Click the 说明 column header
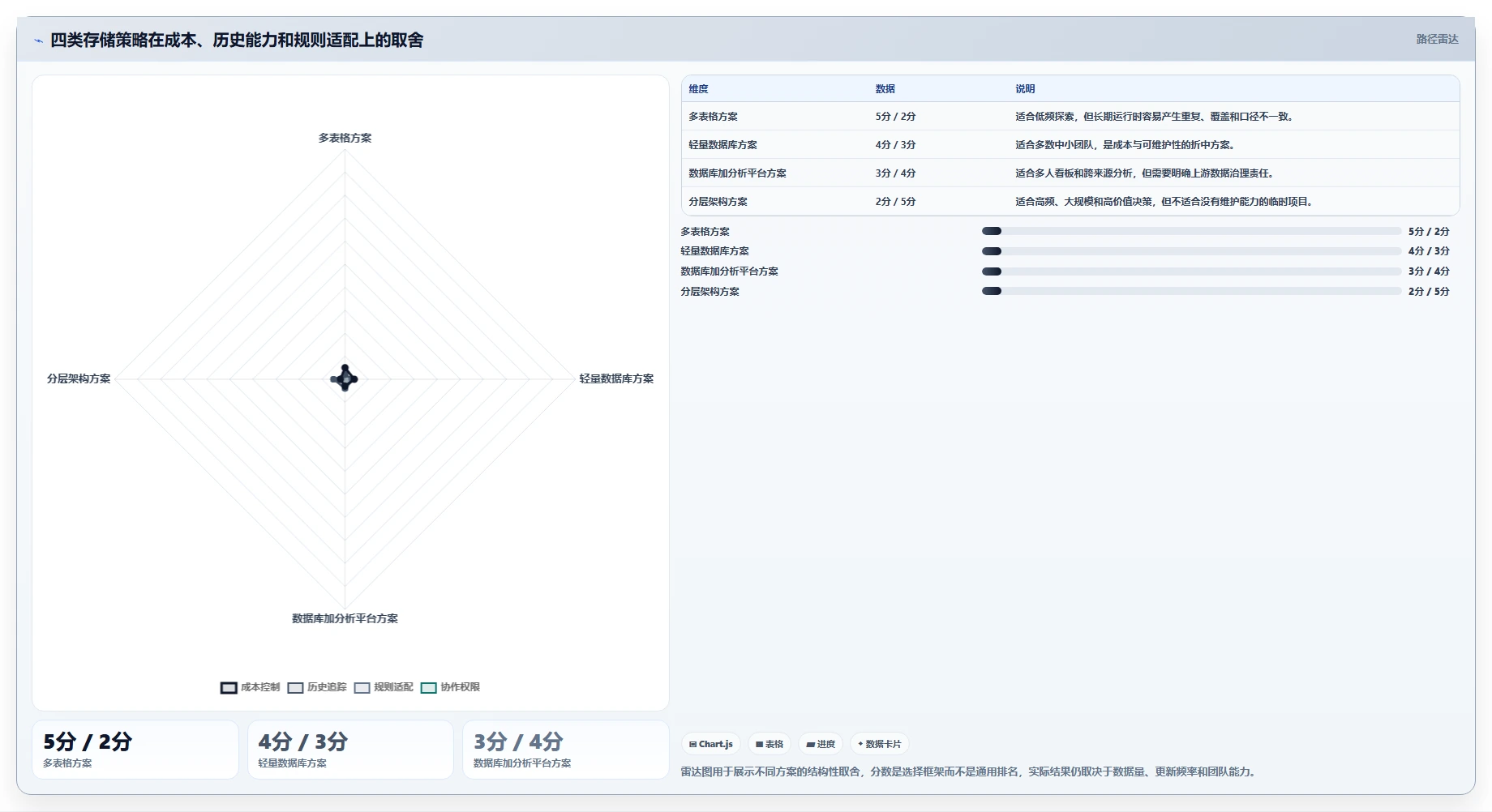 [x=1025, y=89]
